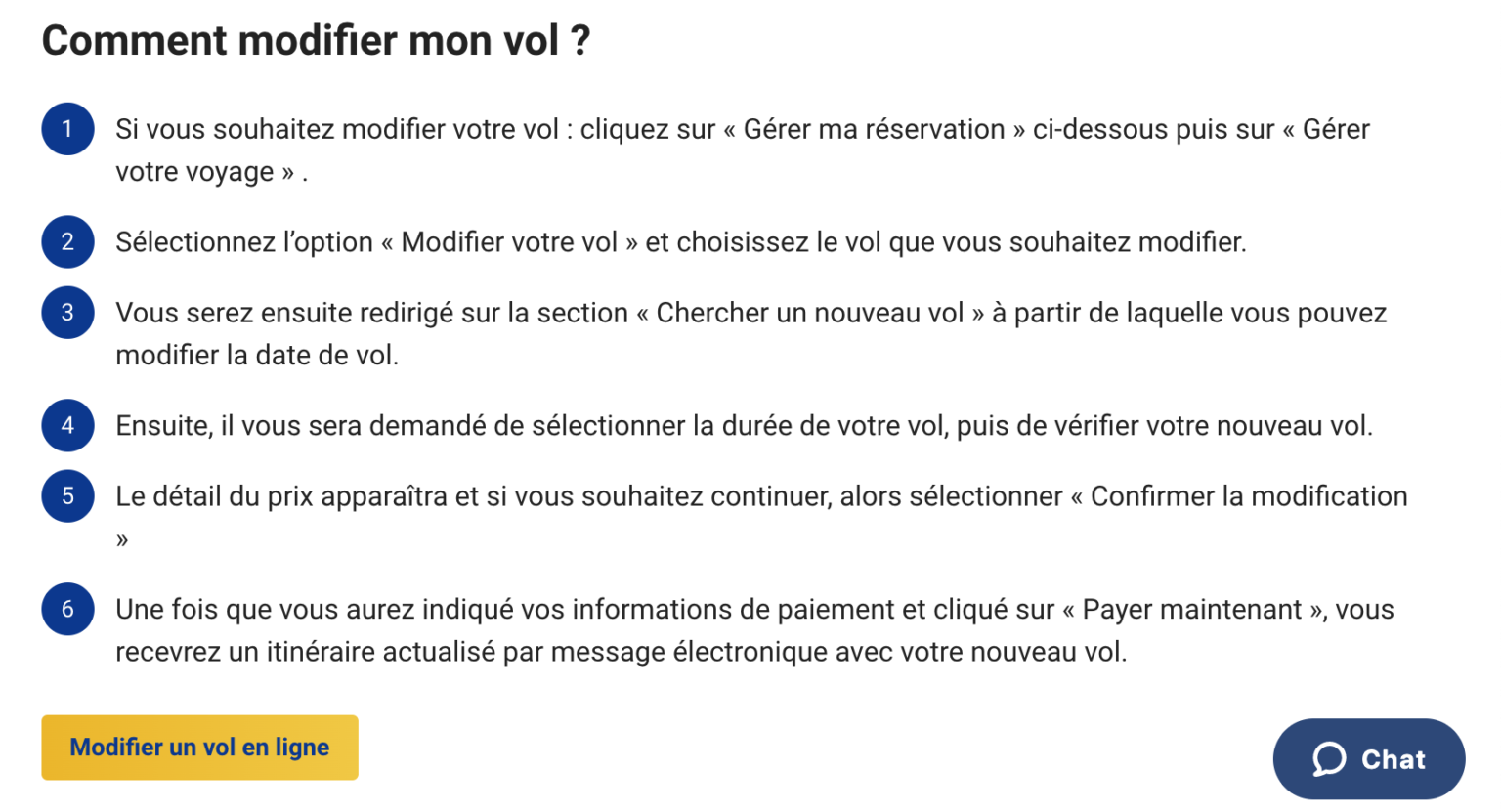Click the heading Comment modifier mon vol ?
This screenshot has width=1501, height=812.
[x=315, y=40]
